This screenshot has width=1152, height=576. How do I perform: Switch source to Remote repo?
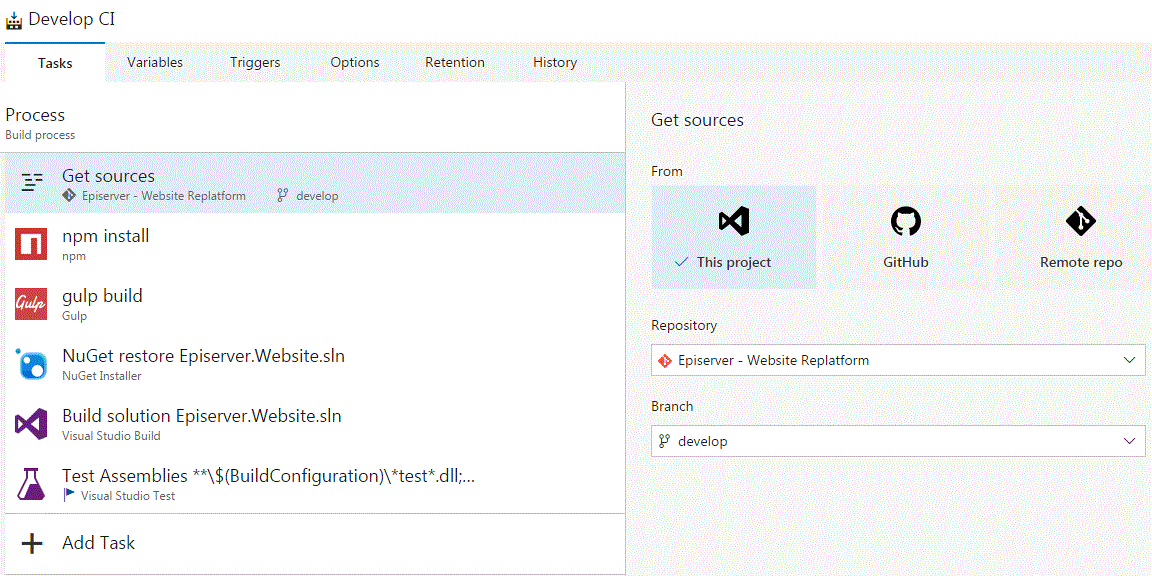(1080, 237)
